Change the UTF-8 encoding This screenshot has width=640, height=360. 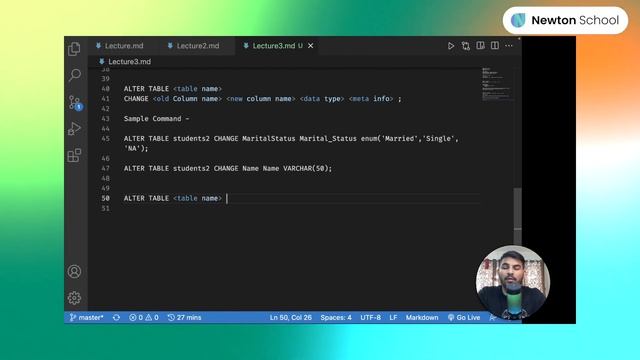click(371, 318)
